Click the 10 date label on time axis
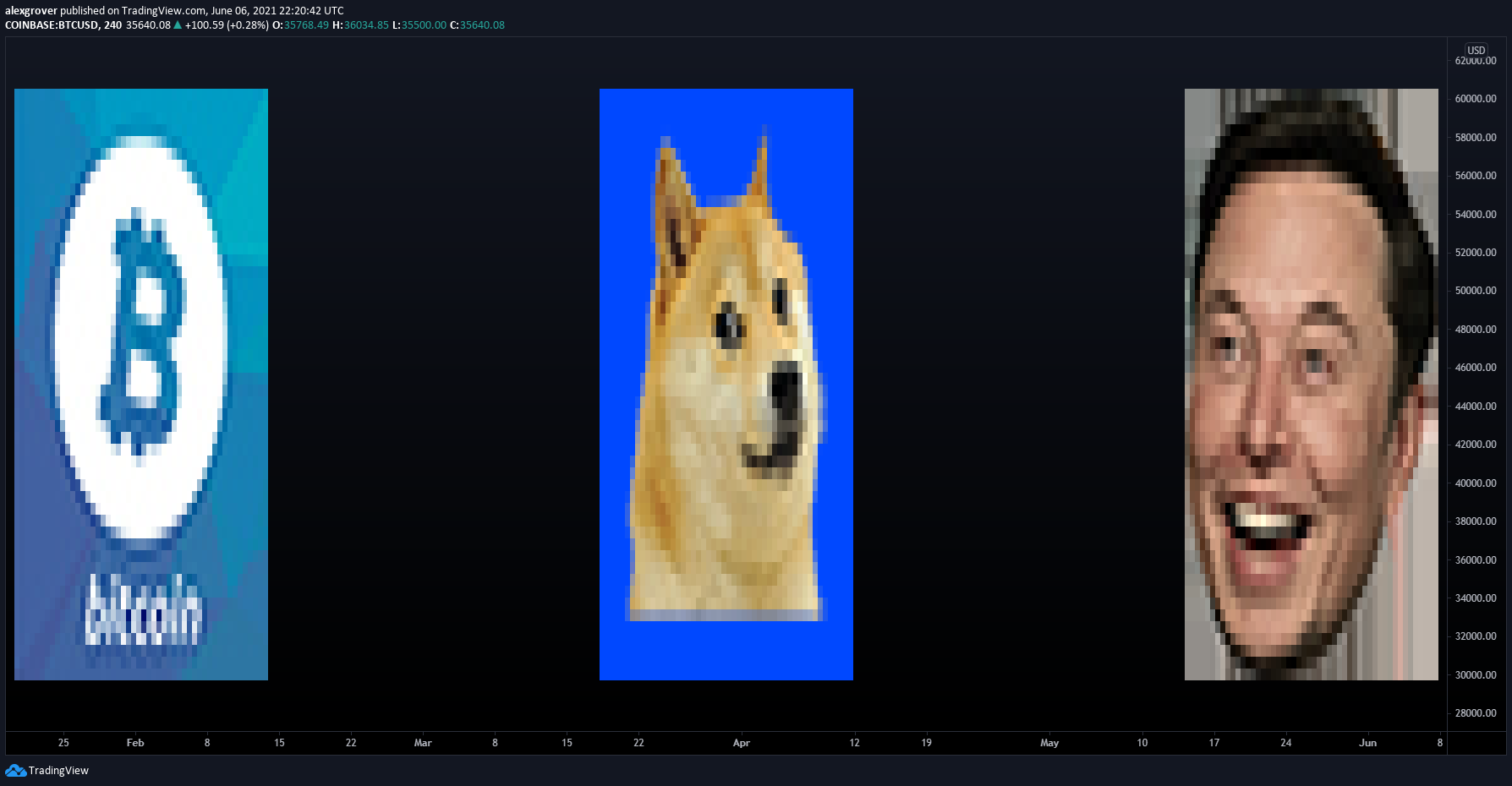Screen dimensions: 1512x786 1142,743
